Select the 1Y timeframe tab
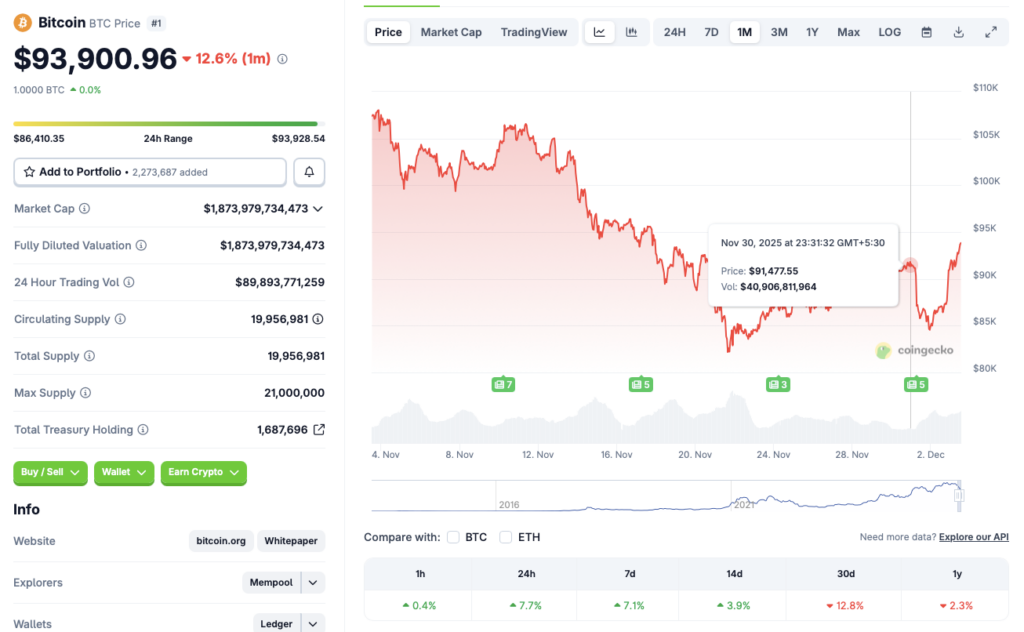The height and width of the screenshot is (632, 1024). tap(813, 32)
